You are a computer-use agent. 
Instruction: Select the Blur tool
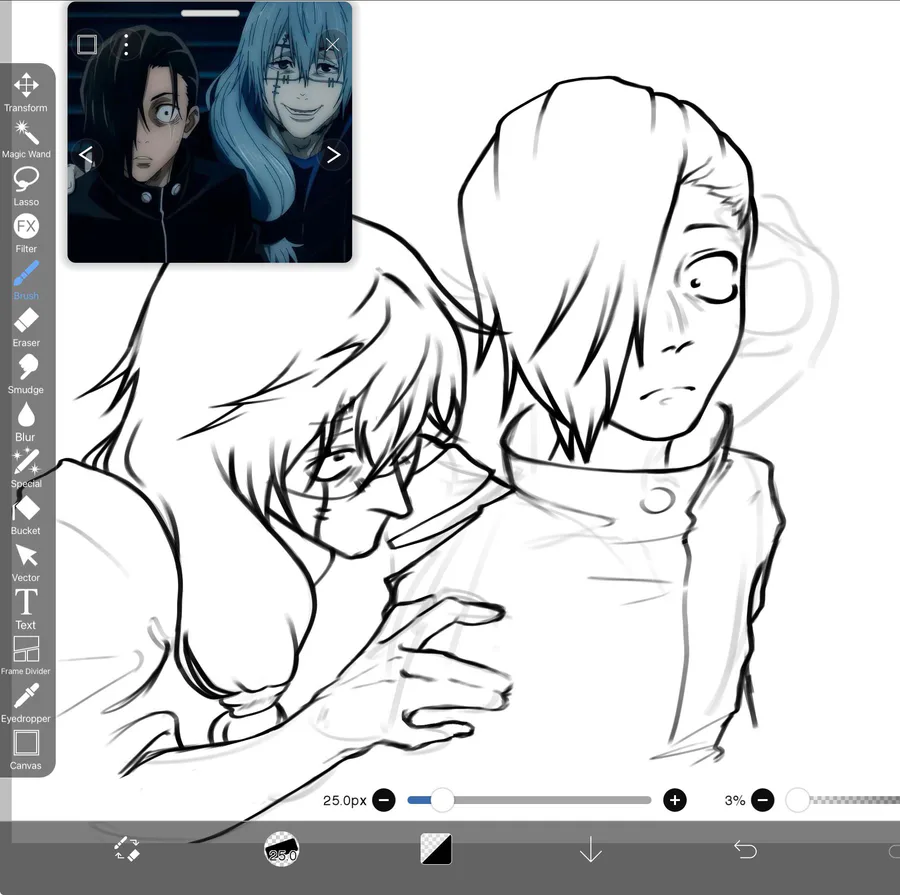click(26, 422)
